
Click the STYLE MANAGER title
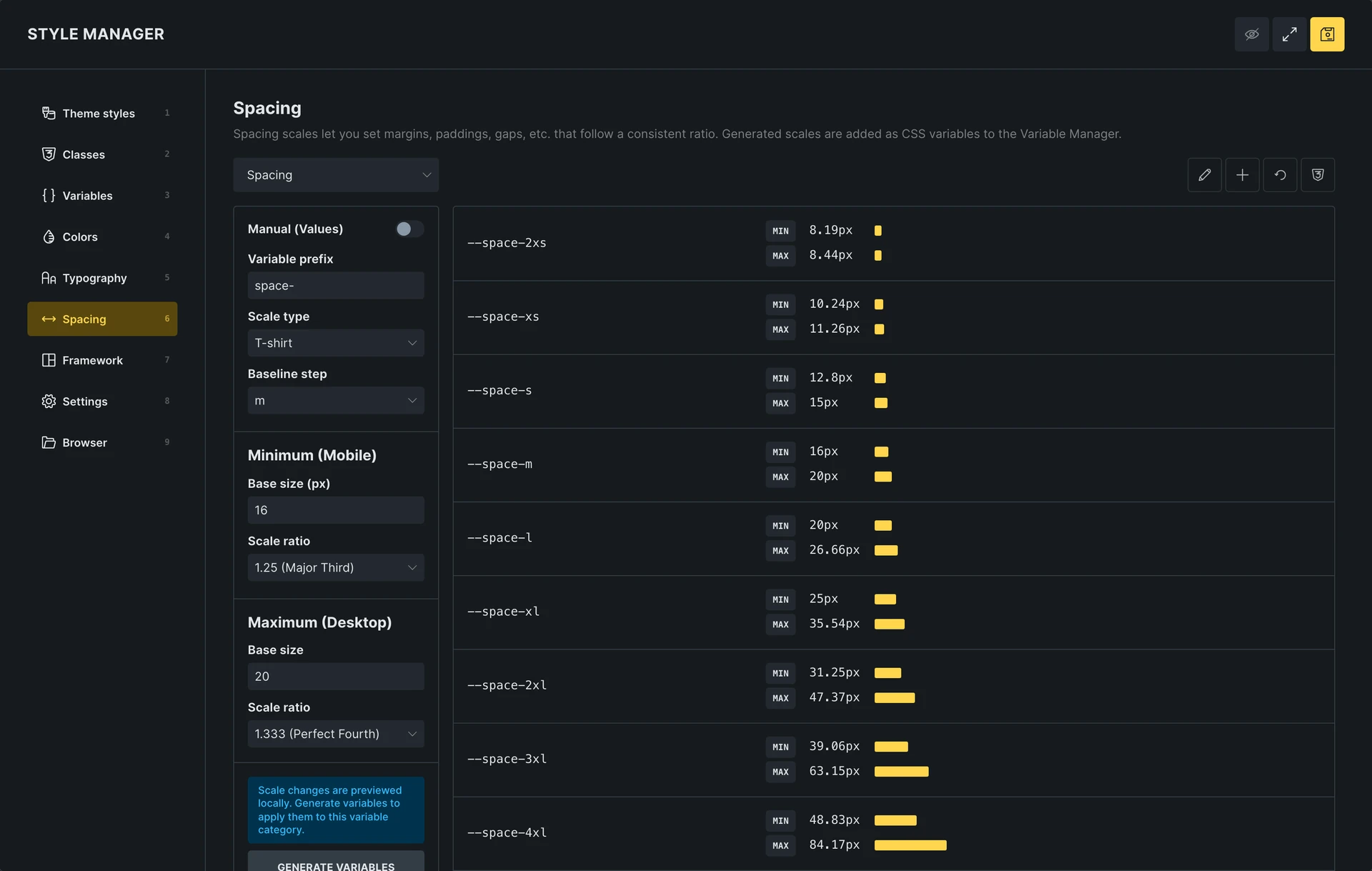tap(96, 34)
